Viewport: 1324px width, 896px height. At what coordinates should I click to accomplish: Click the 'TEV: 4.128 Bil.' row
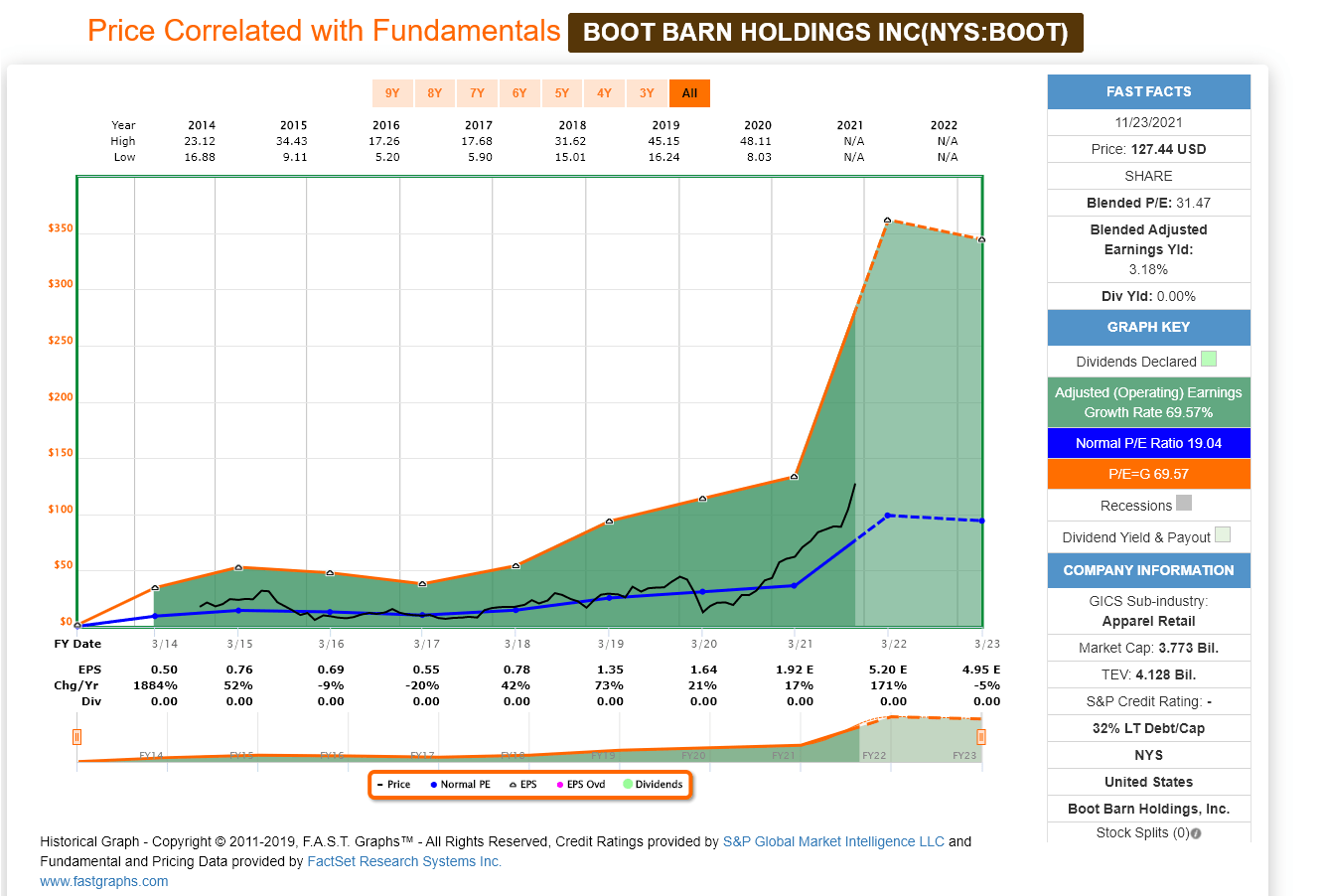click(x=1148, y=674)
